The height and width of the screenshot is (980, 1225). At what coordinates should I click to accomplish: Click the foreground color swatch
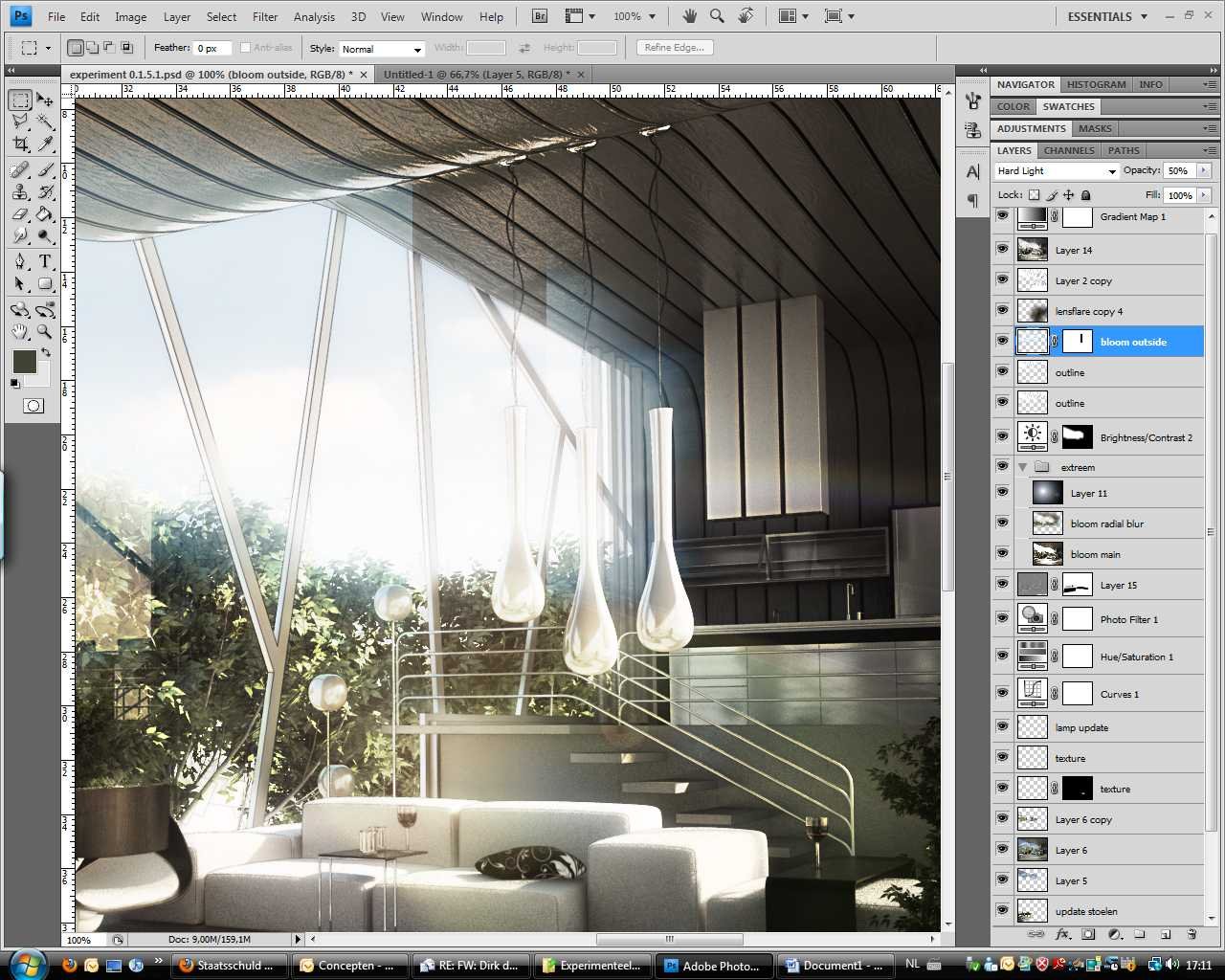click(24, 361)
